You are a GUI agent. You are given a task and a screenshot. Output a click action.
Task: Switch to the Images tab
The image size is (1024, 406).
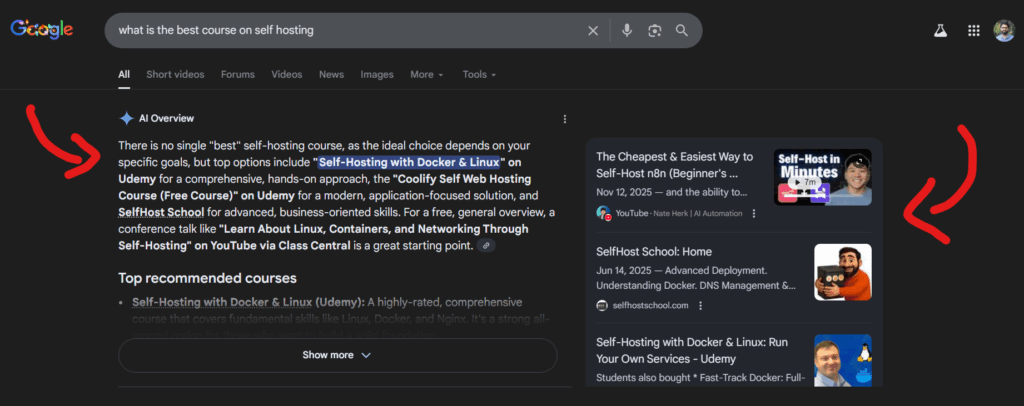tap(377, 74)
